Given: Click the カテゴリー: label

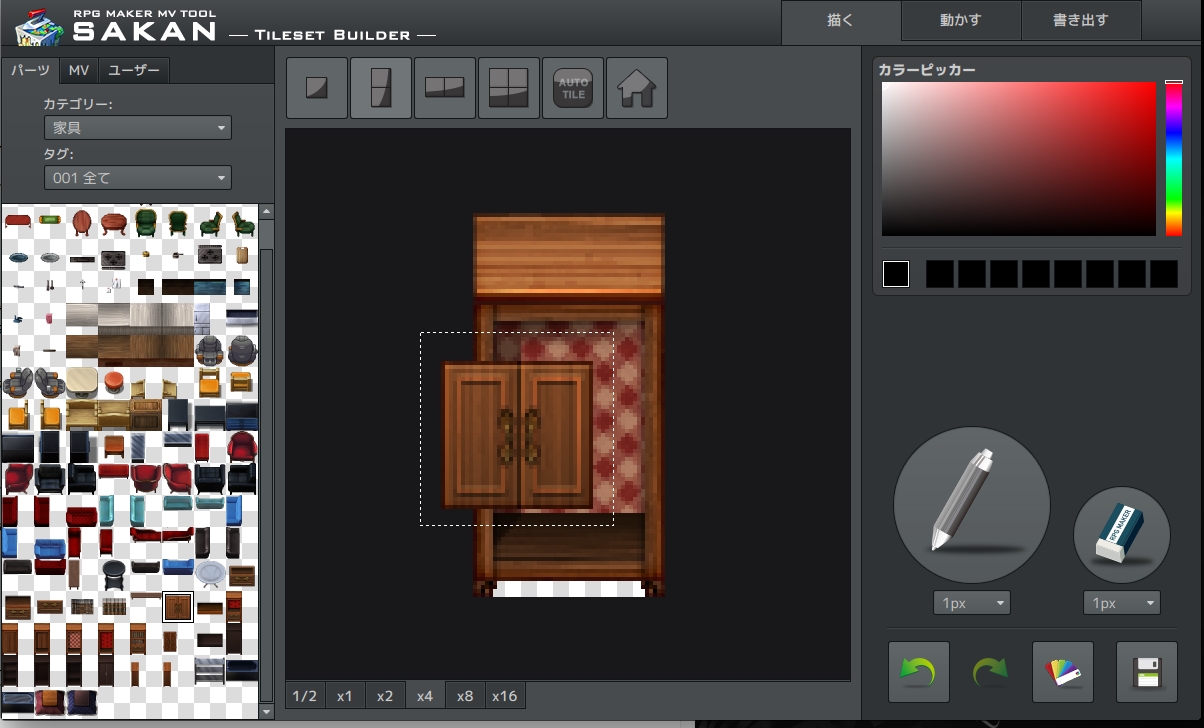Looking at the screenshot, I should point(78,104).
